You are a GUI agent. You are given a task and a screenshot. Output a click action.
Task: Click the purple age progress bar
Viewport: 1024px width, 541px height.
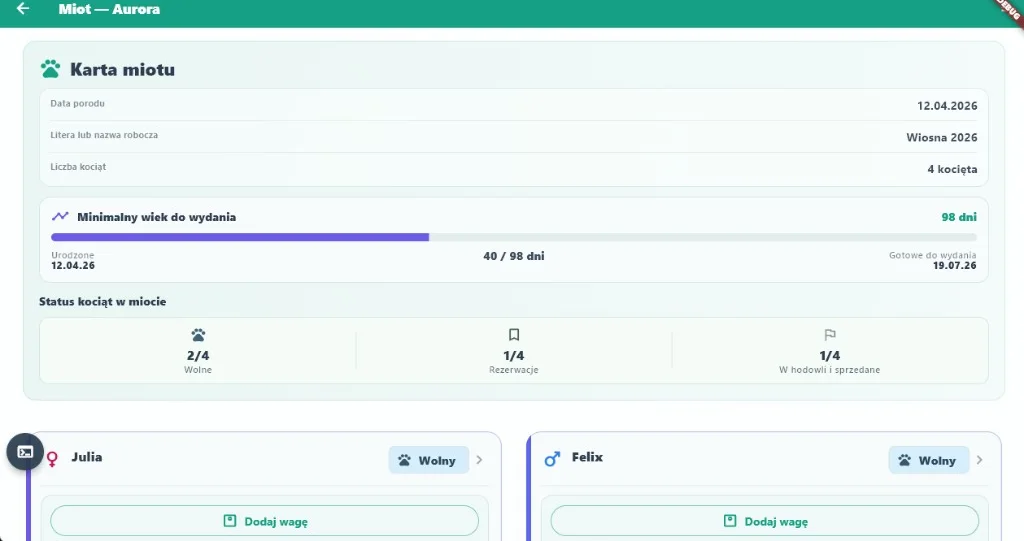pyautogui.click(x=240, y=237)
